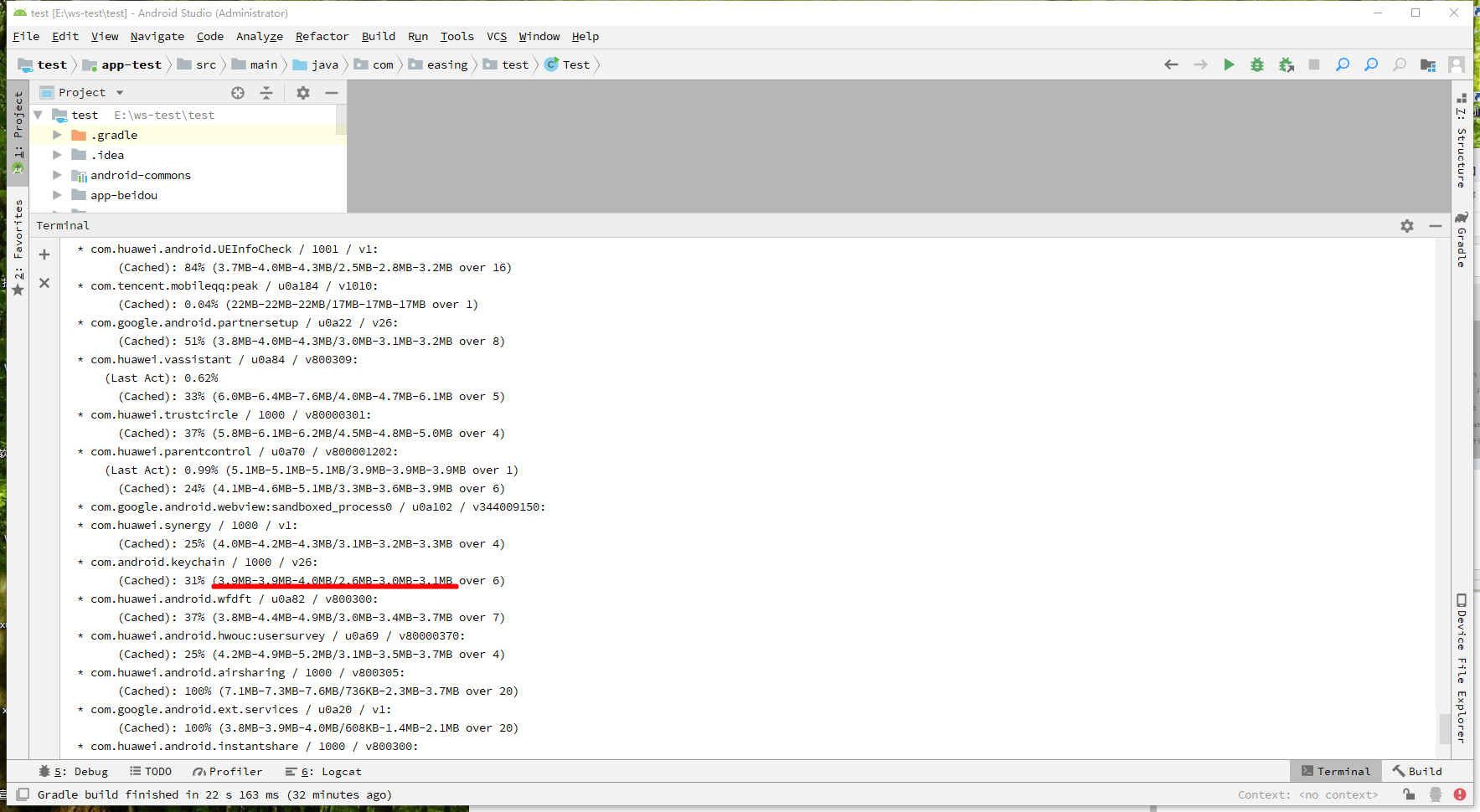Click the test breadcrumb root
1480x812 pixels.
[43, 64]
